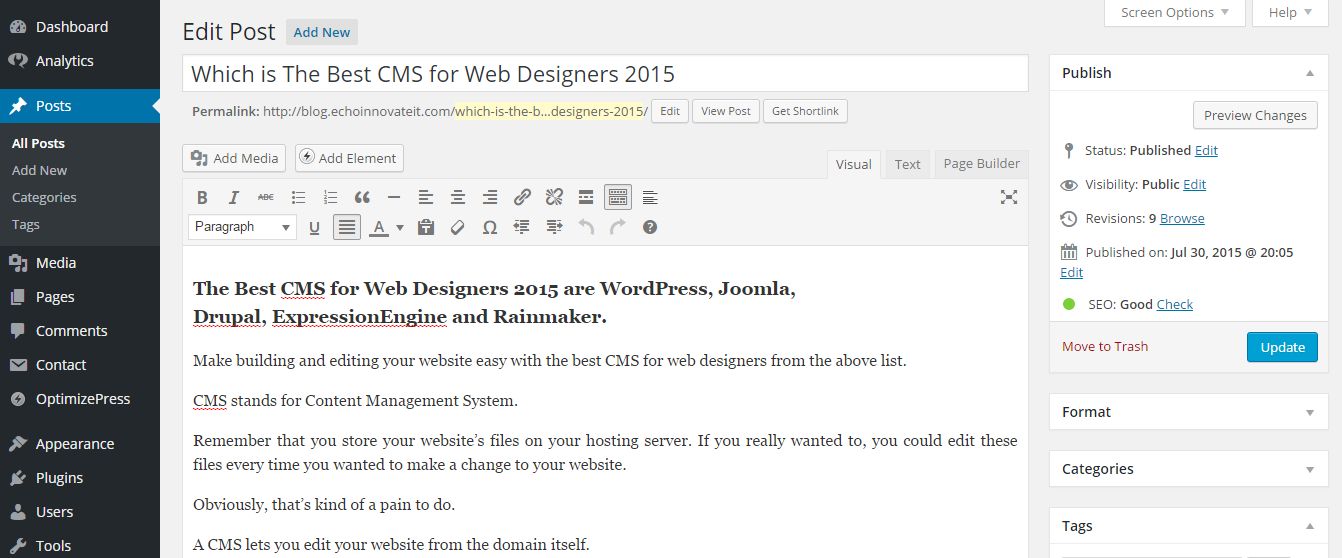
Task: Increase indent
Action: tap(554, 227)
